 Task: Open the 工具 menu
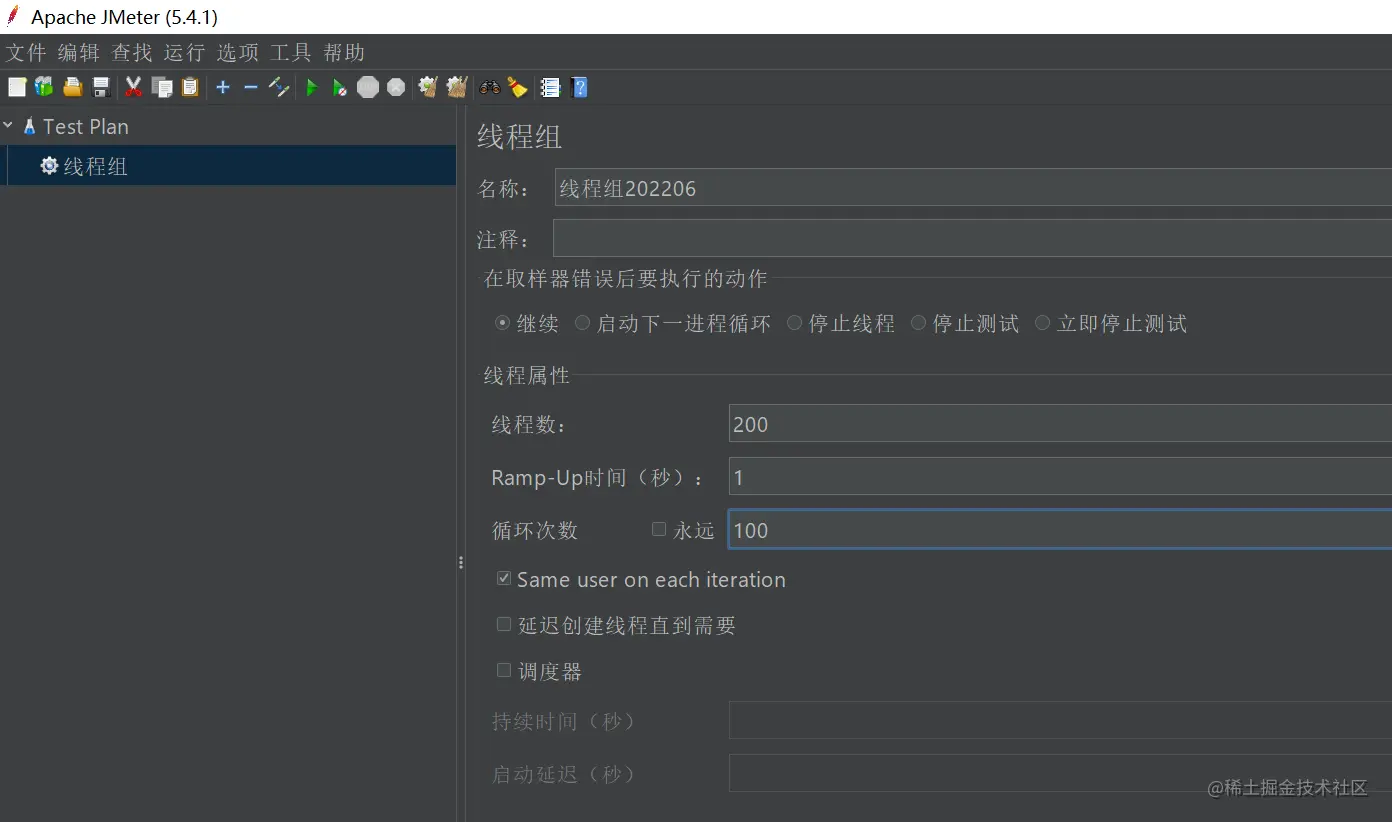[x=291, y=52]
